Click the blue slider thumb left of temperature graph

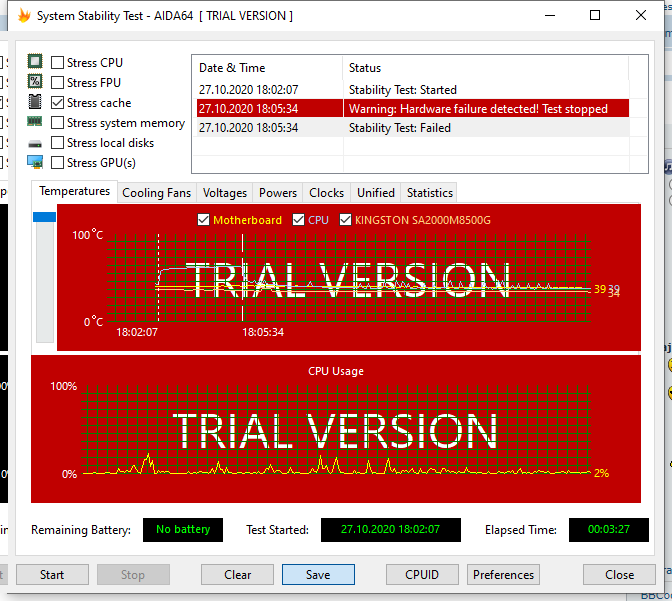point(45,217)
